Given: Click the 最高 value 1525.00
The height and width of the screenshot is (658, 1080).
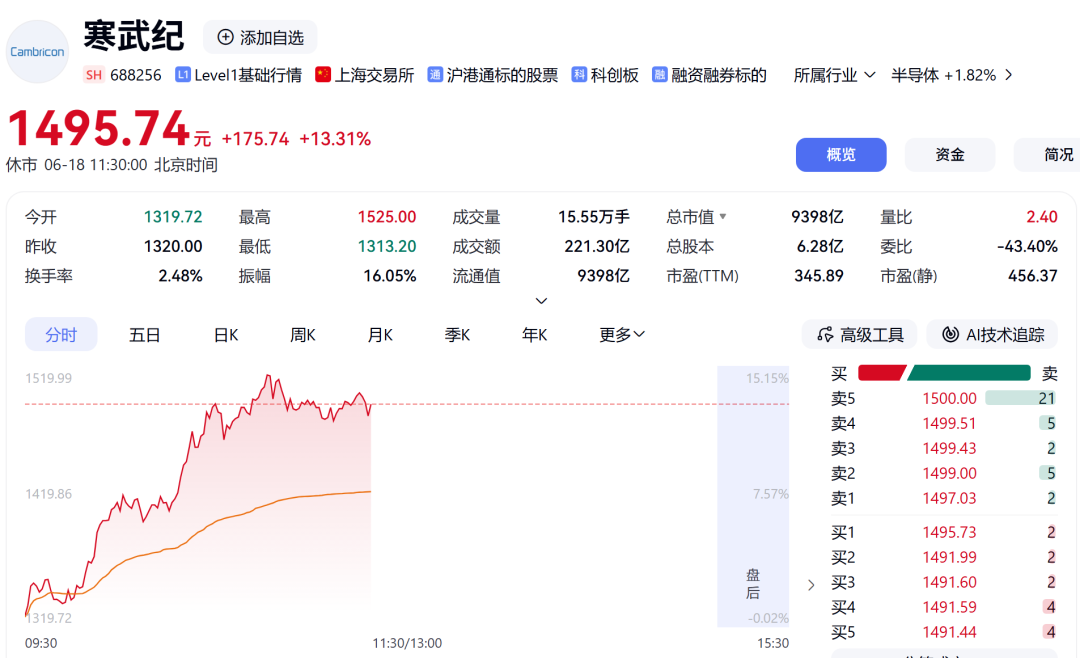Looking at the screenshot, I should (x=386, y=216).
